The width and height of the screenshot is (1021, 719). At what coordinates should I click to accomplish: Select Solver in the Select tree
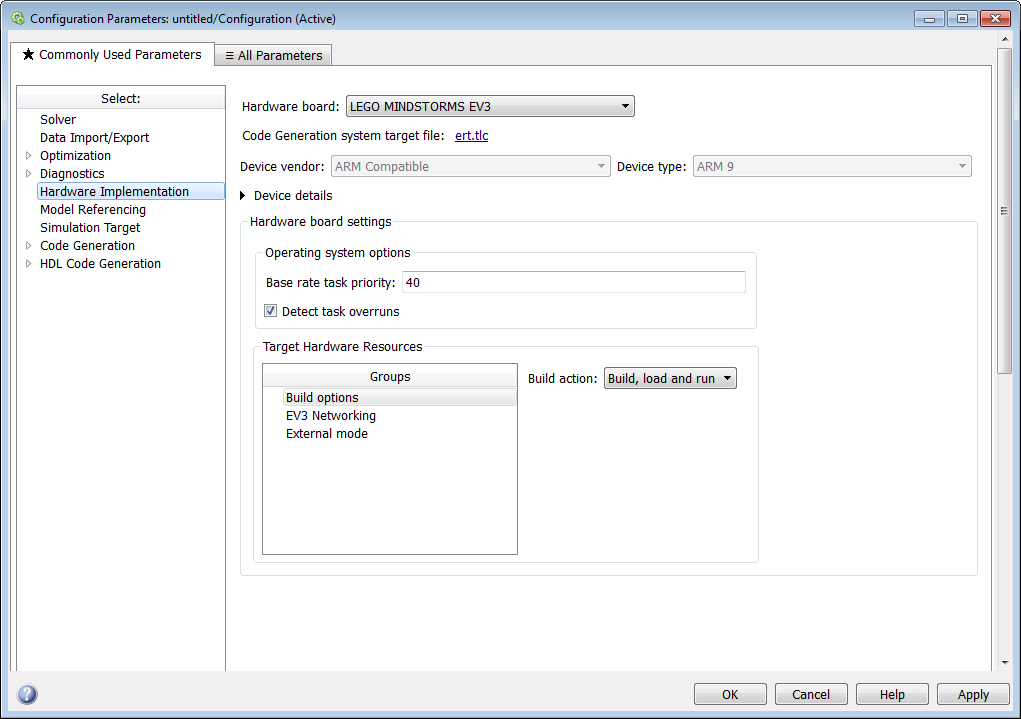[x=58, y=120]
